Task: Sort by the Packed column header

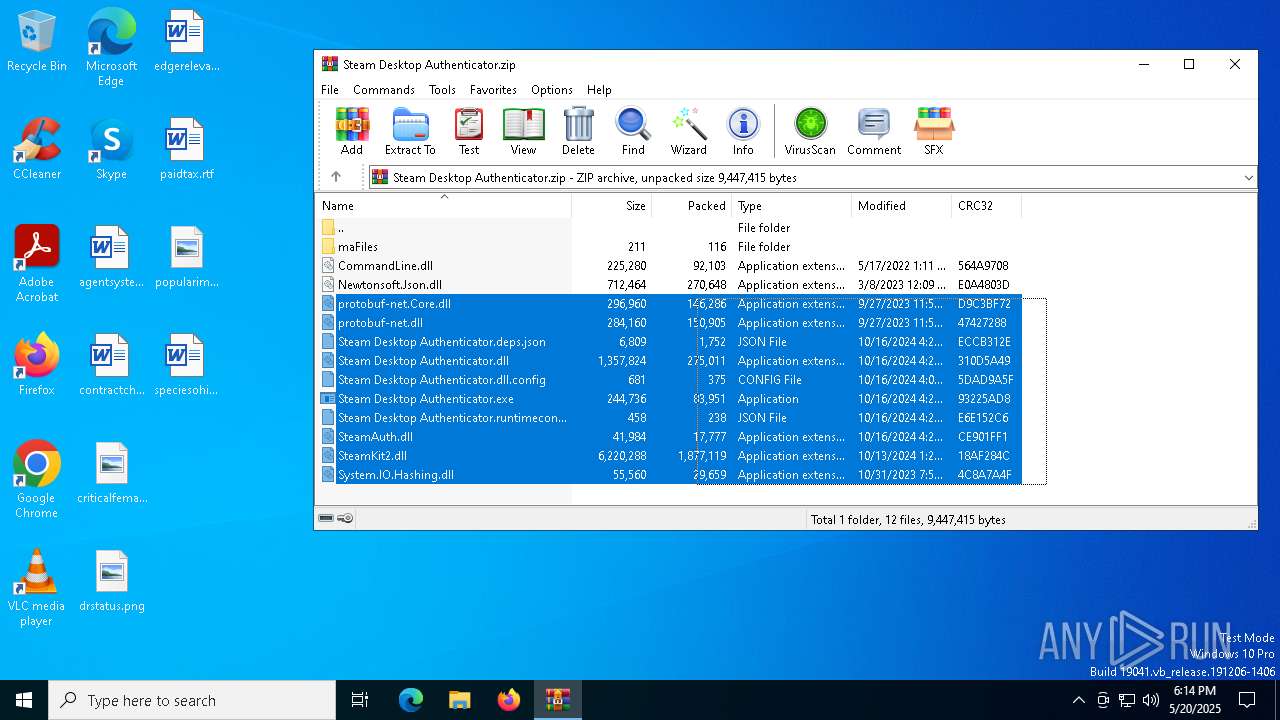Action: 692,206
